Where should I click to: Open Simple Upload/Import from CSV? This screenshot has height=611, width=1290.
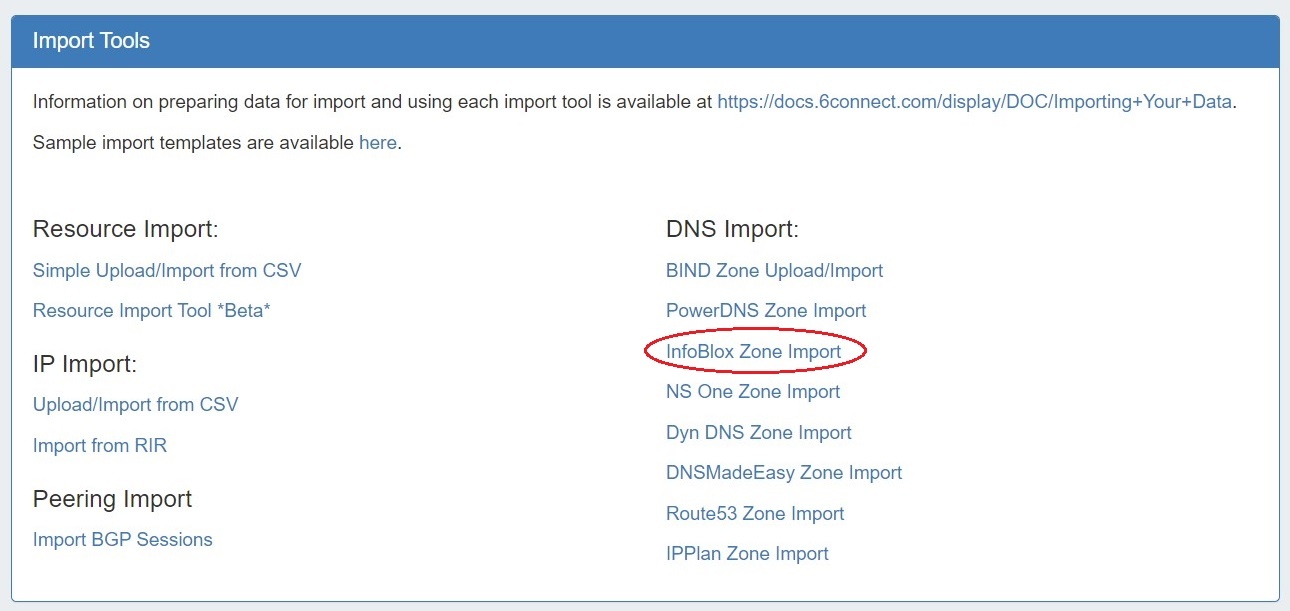tap(167, 270)
